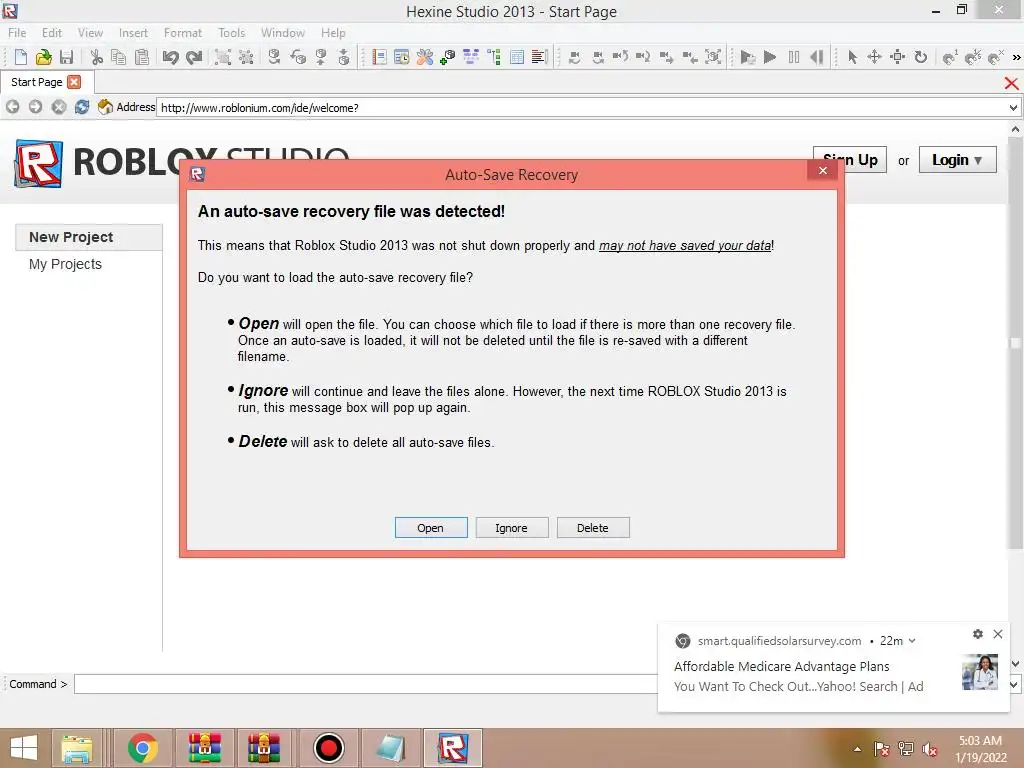Image resolution: width=1024 pixels, height=768 pixels.
Task: Open the Insert menu
Action: coord(133,33)
